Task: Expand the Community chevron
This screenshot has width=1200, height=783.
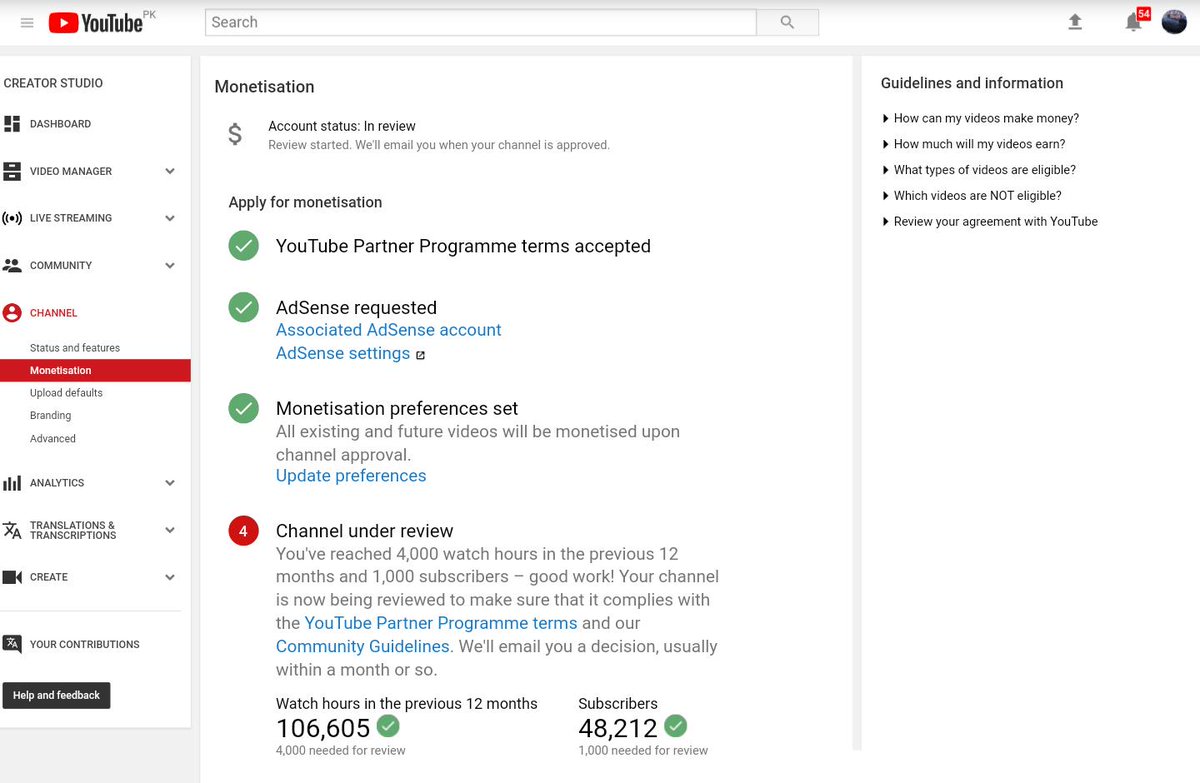Action: point(170,265)
